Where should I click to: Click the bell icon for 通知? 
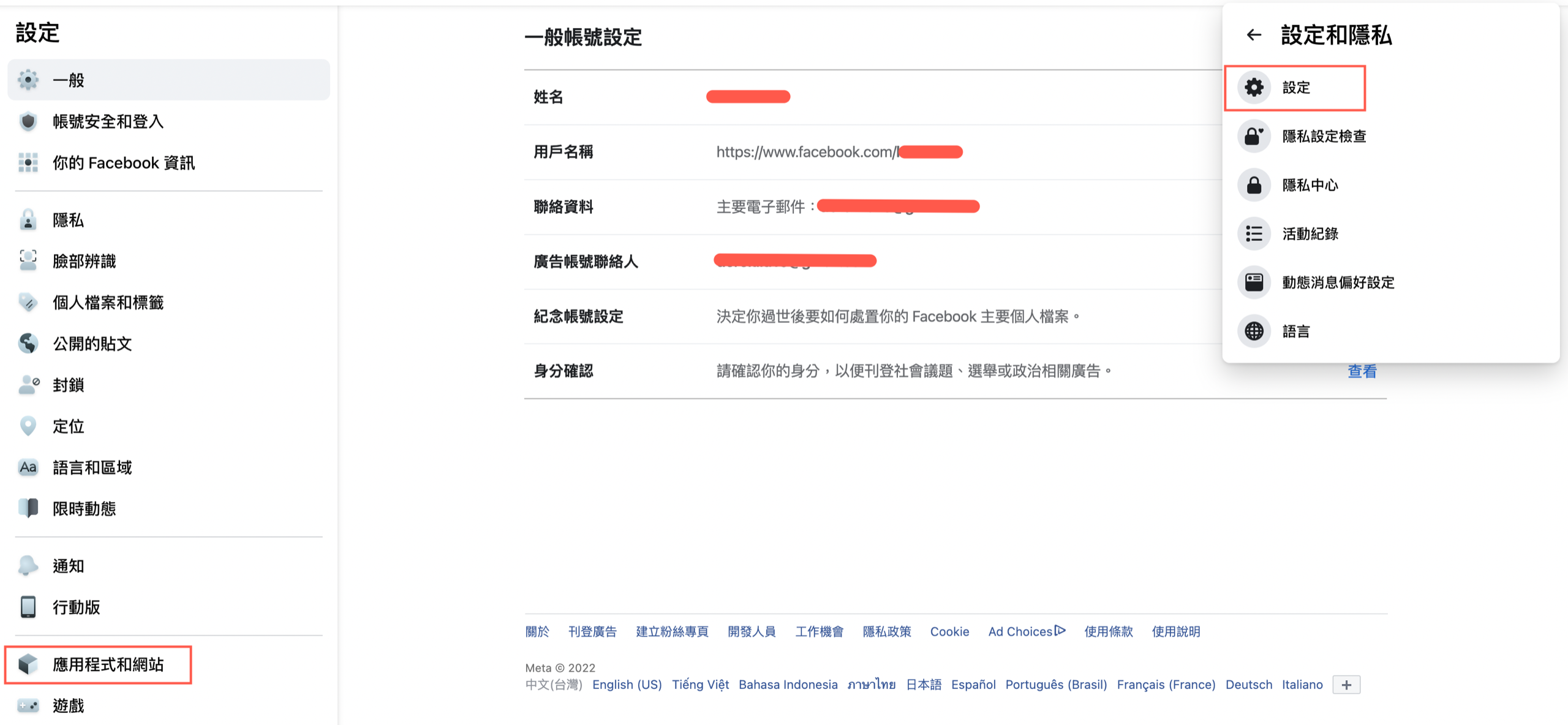coord(28,566)
